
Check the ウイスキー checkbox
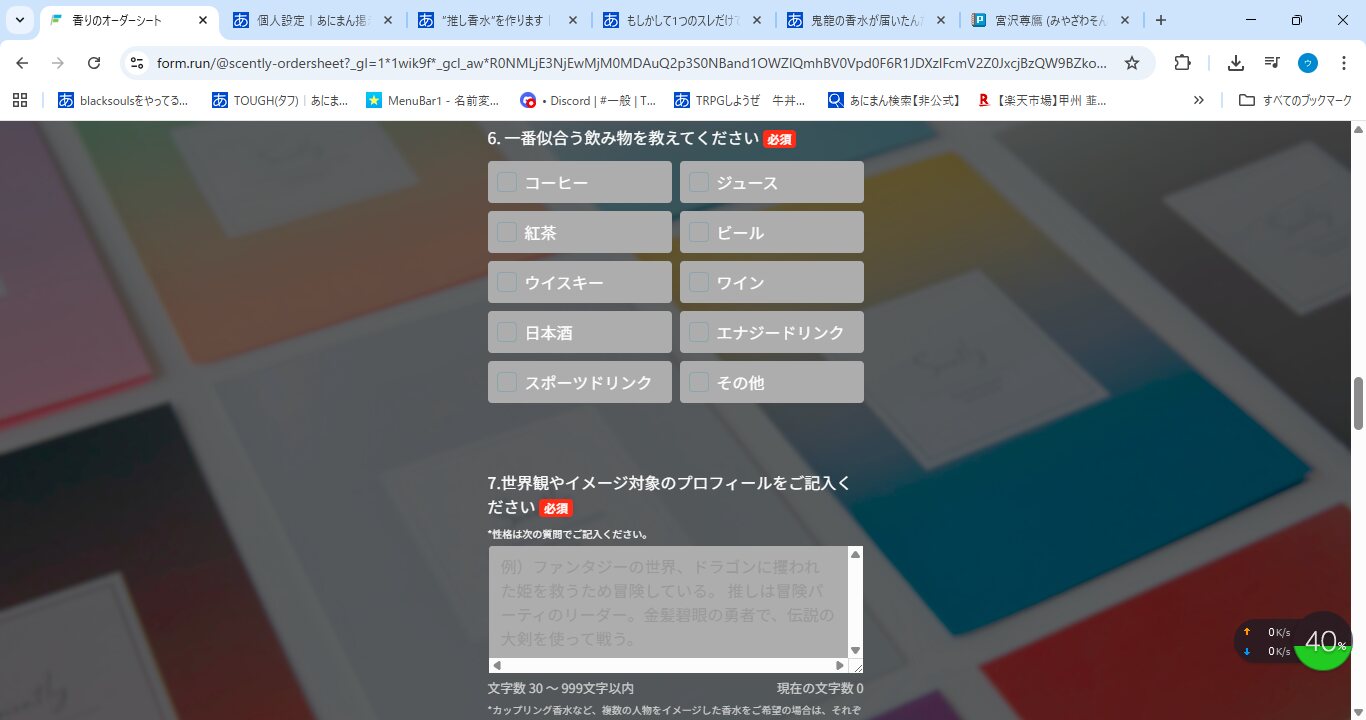[507, 282]
